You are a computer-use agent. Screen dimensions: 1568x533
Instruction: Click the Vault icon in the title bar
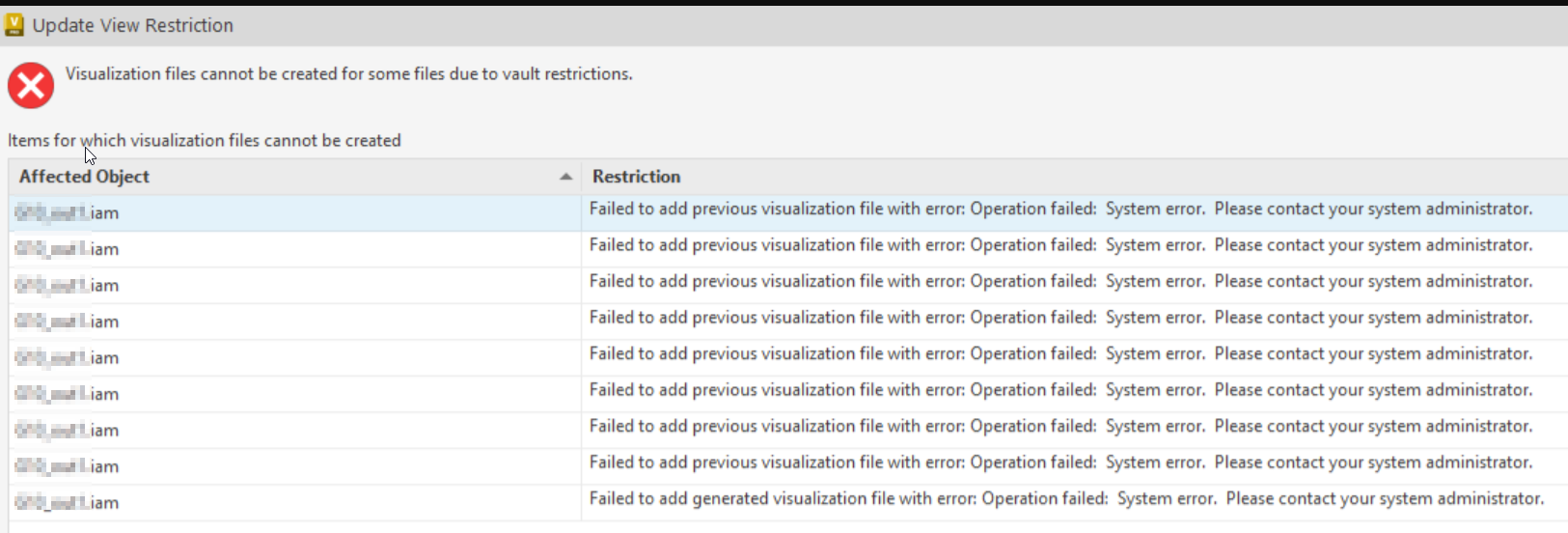click(x=14, y=25)
